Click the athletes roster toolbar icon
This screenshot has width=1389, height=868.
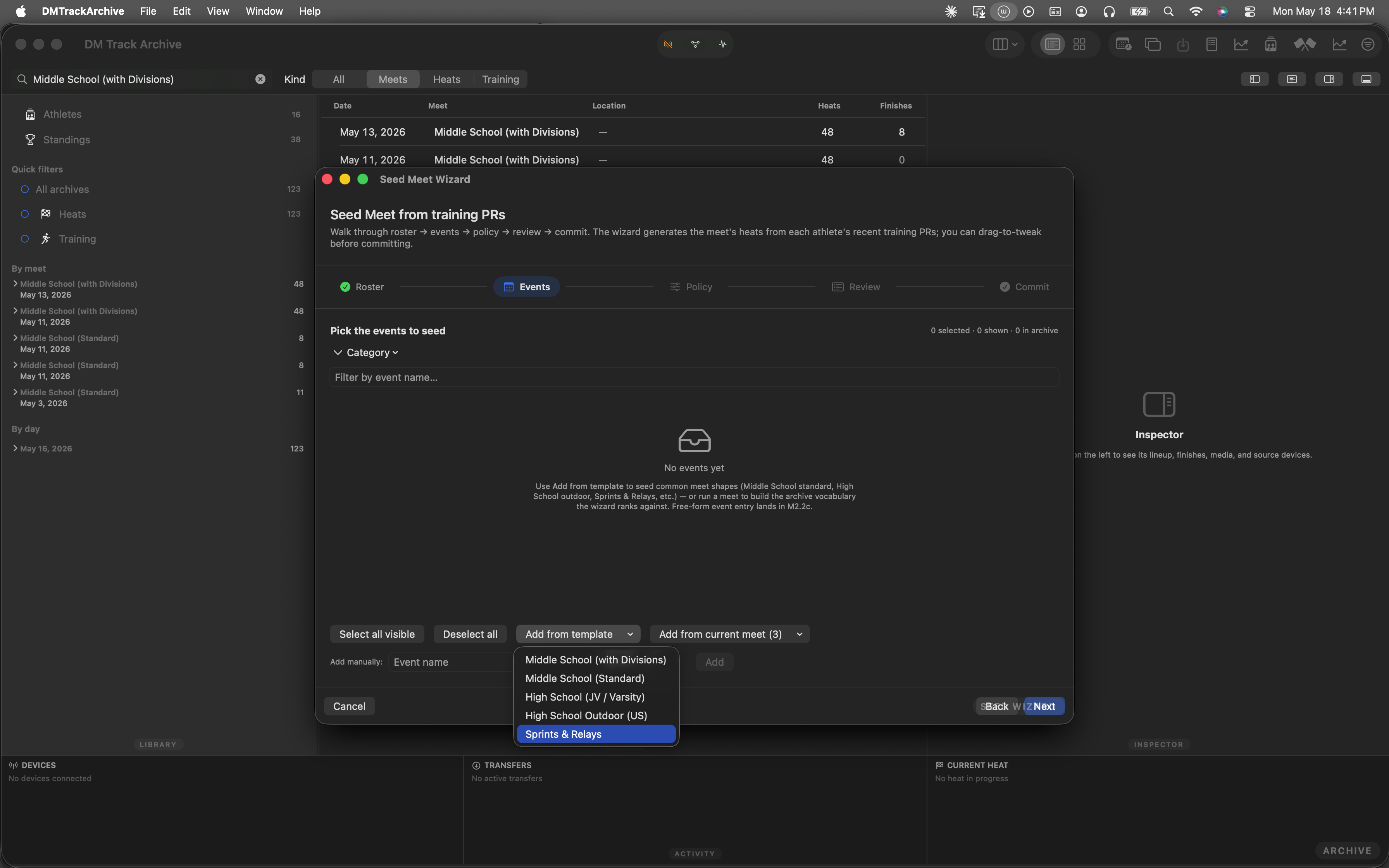pyautogui.click(x=1271, y=44)
